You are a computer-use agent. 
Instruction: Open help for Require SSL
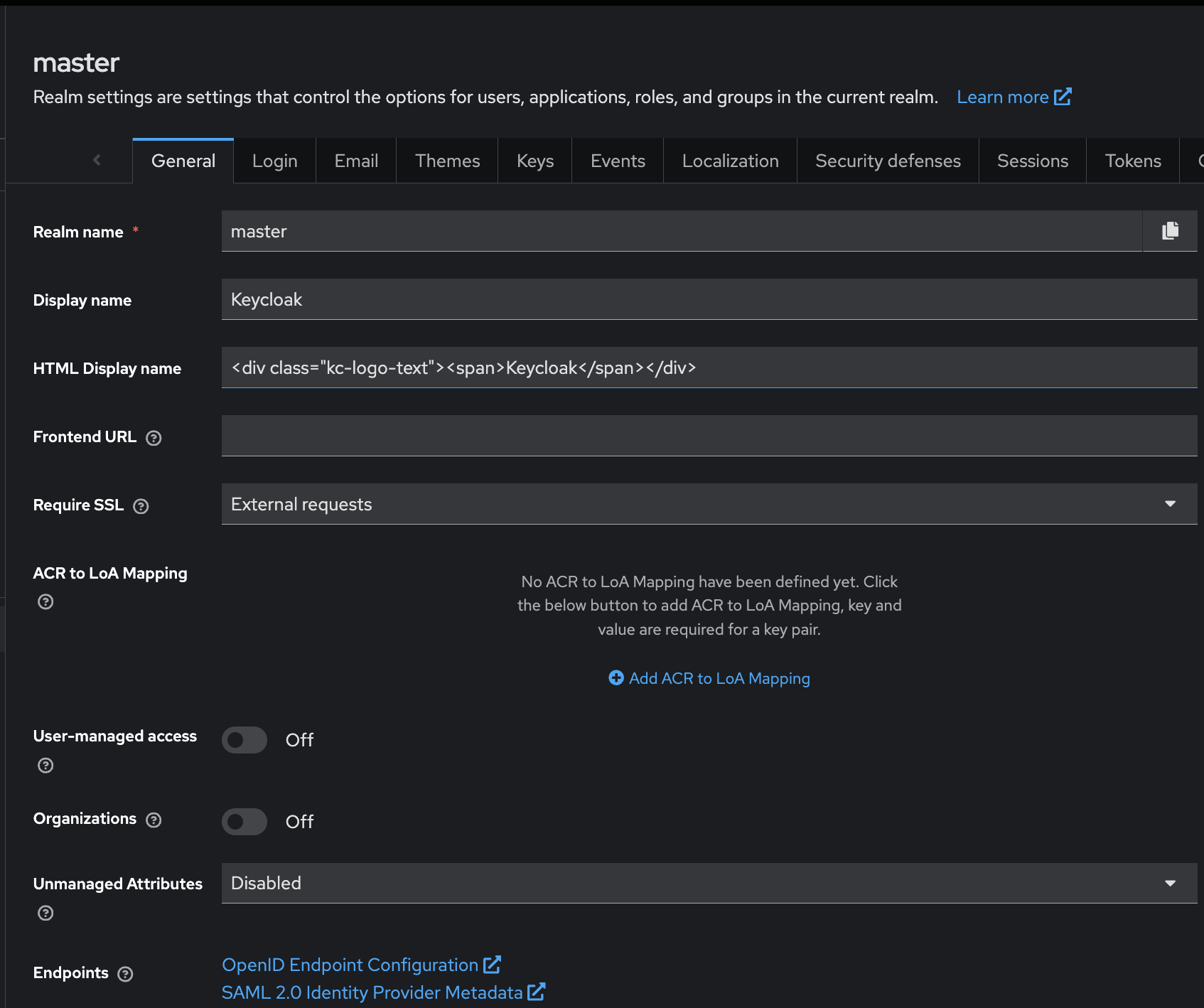click(x=141, y=506)
